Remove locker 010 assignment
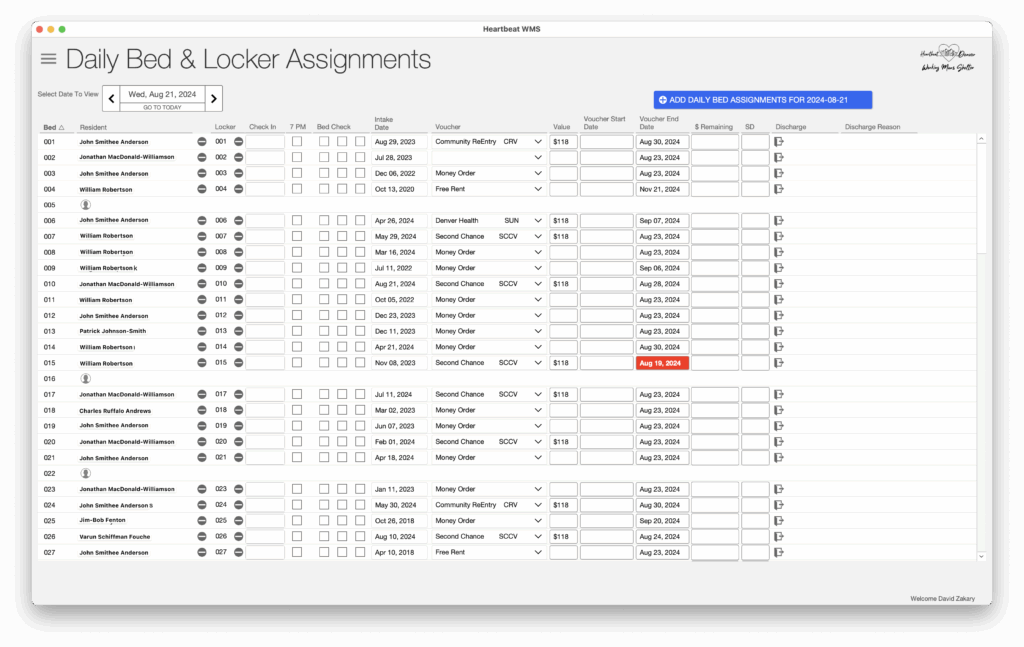 point(238,284)
